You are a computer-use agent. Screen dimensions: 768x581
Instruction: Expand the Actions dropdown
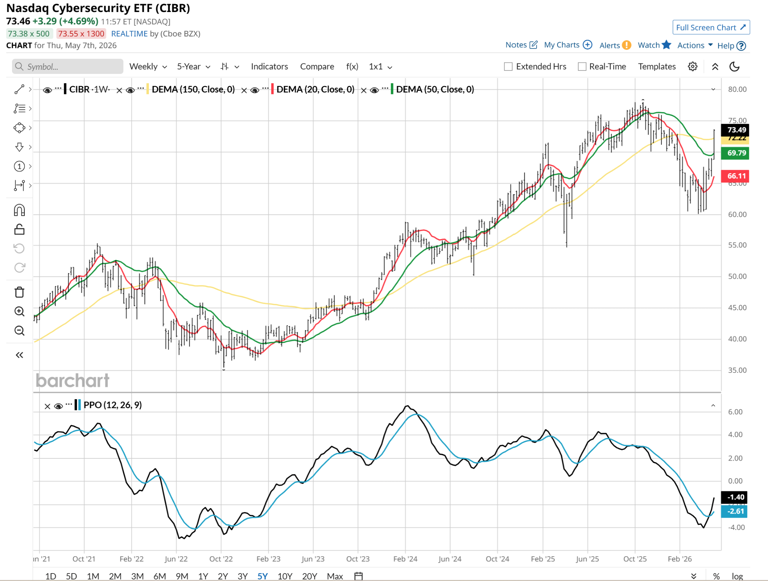coord(695,45)
